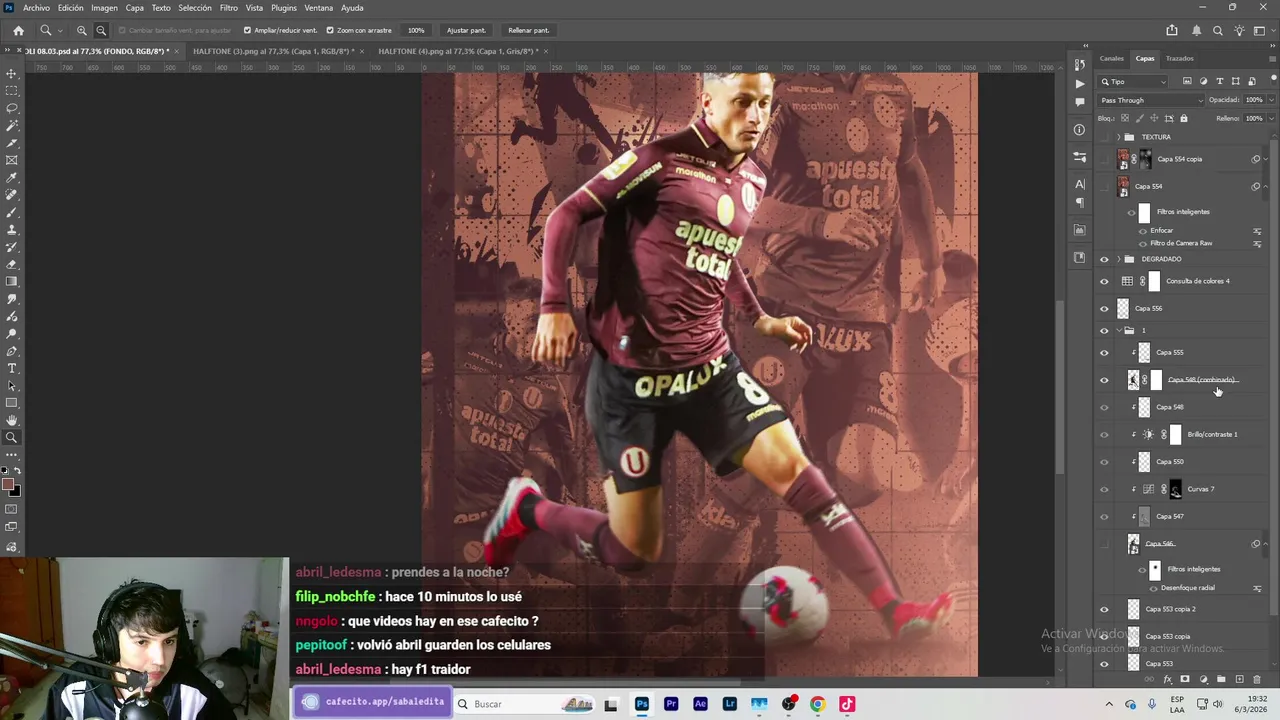The image size is (1280, 720).
Task: Open the Opacidad dropdown arrow
Action: coord(1271,100)
